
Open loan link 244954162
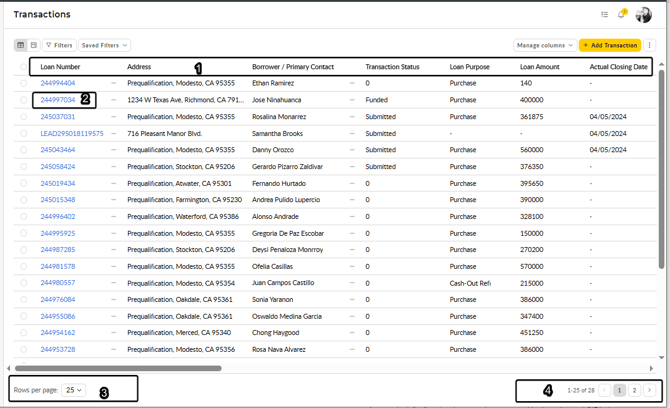58,332
